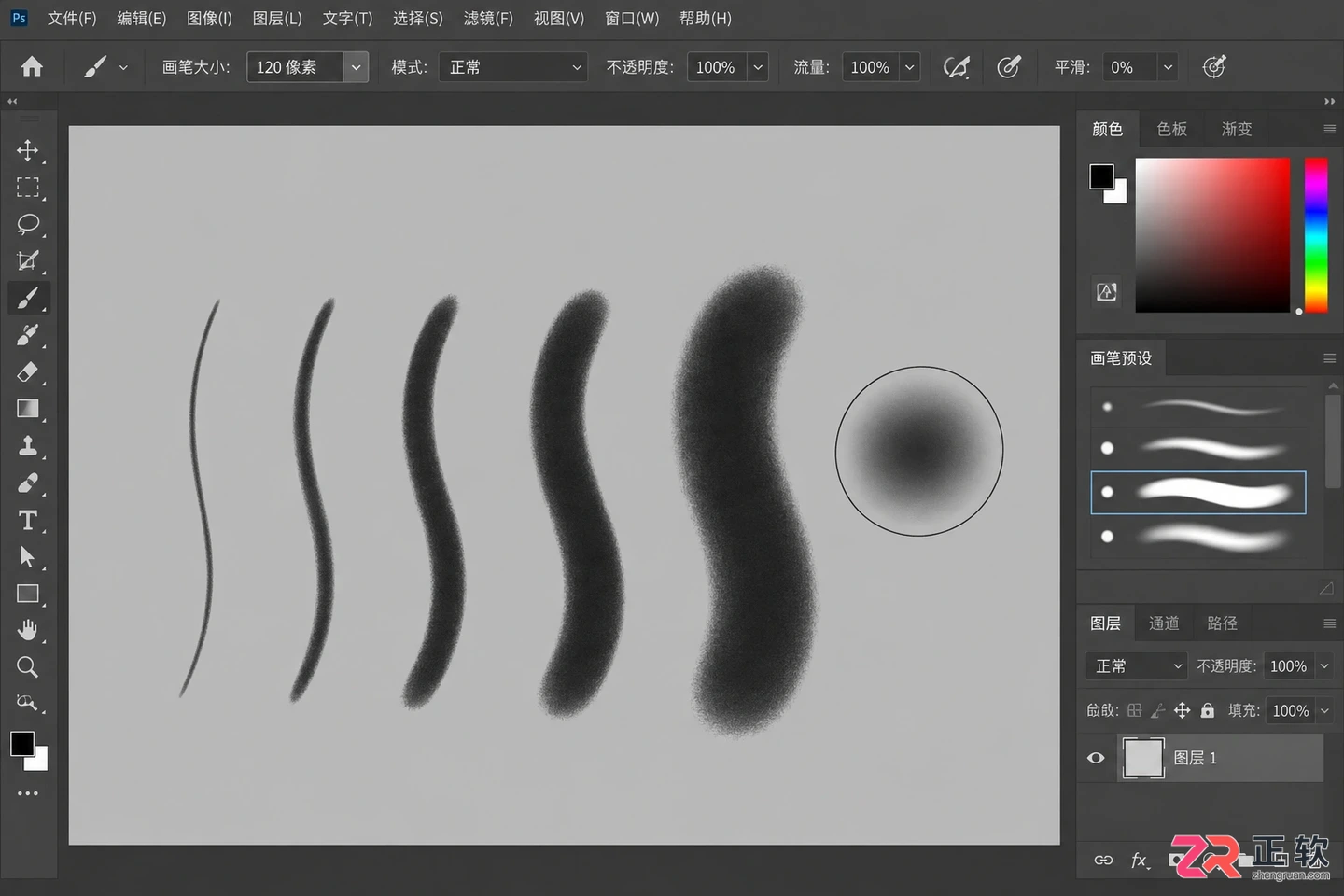
Task: Select the Rotate View tool
Action: tap(28, 704)
